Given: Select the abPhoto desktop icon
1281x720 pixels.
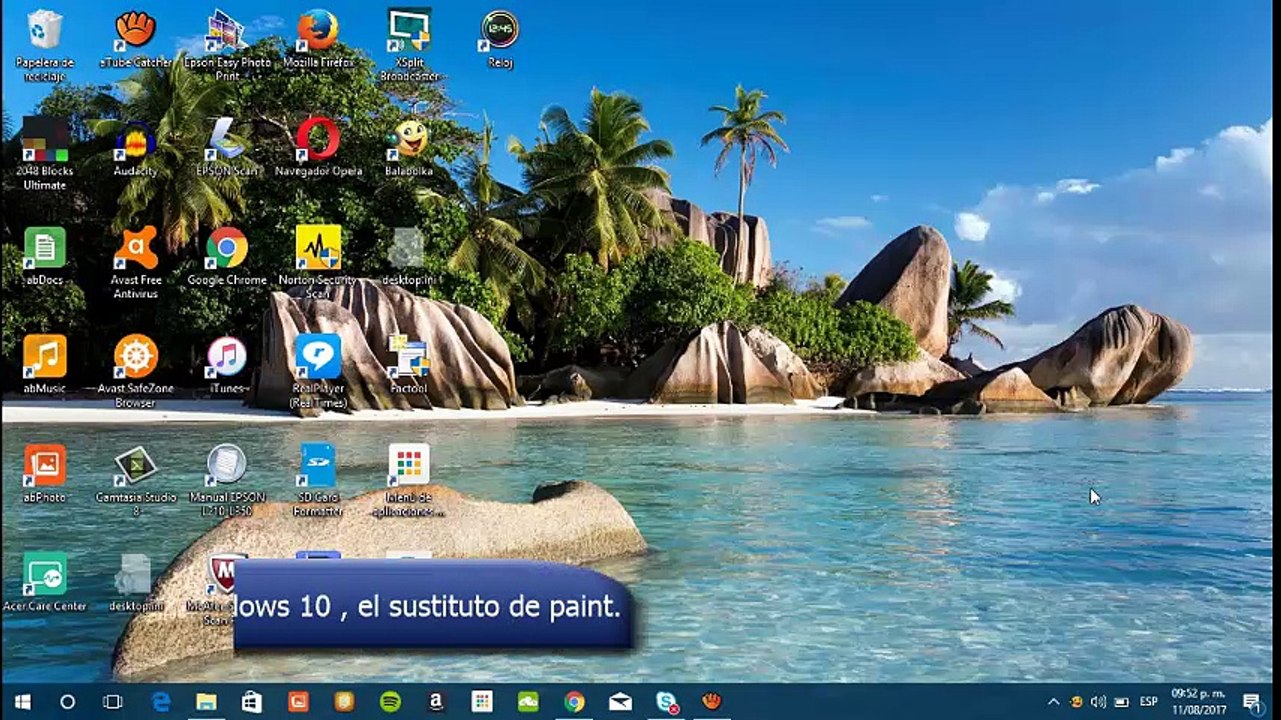Looking at the screenshot, I should 45,474.
